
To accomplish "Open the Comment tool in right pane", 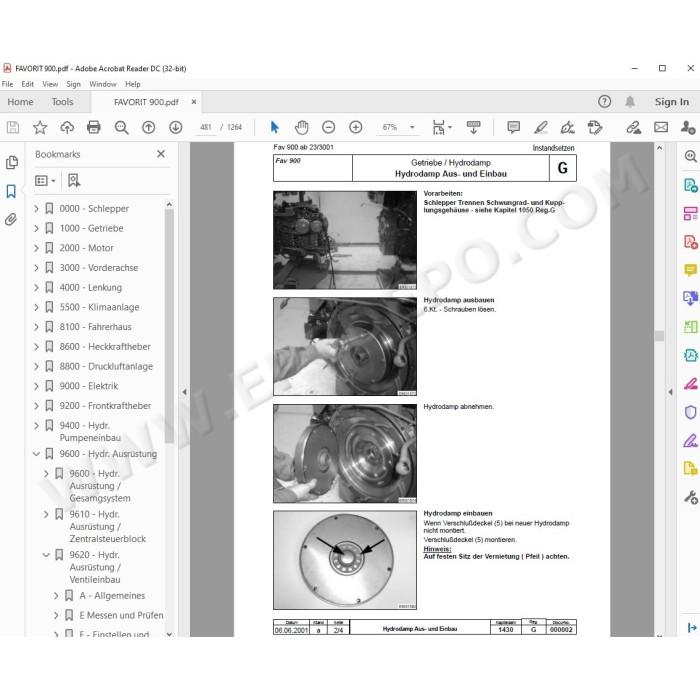I will click(691, 270).
